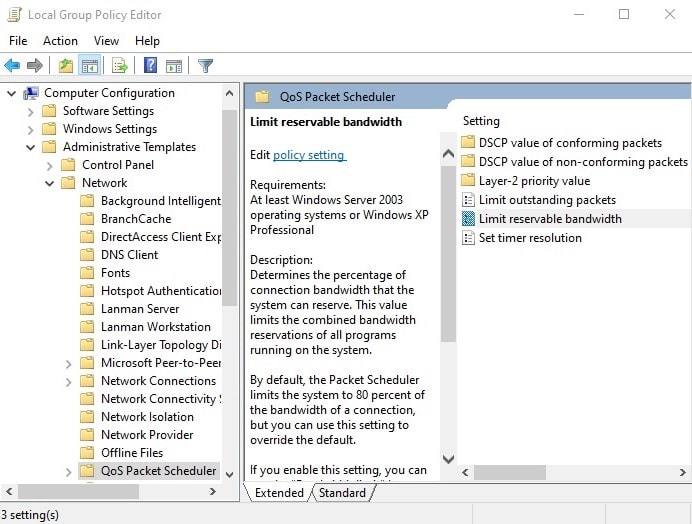692x524 pixels.
Task: Click the Setting column header
Action: pyautogui.click(x=481, y=121)
